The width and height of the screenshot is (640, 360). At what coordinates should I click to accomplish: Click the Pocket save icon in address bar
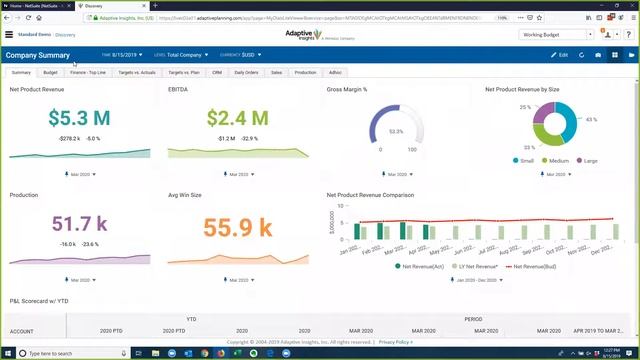(x=530, y=18)
